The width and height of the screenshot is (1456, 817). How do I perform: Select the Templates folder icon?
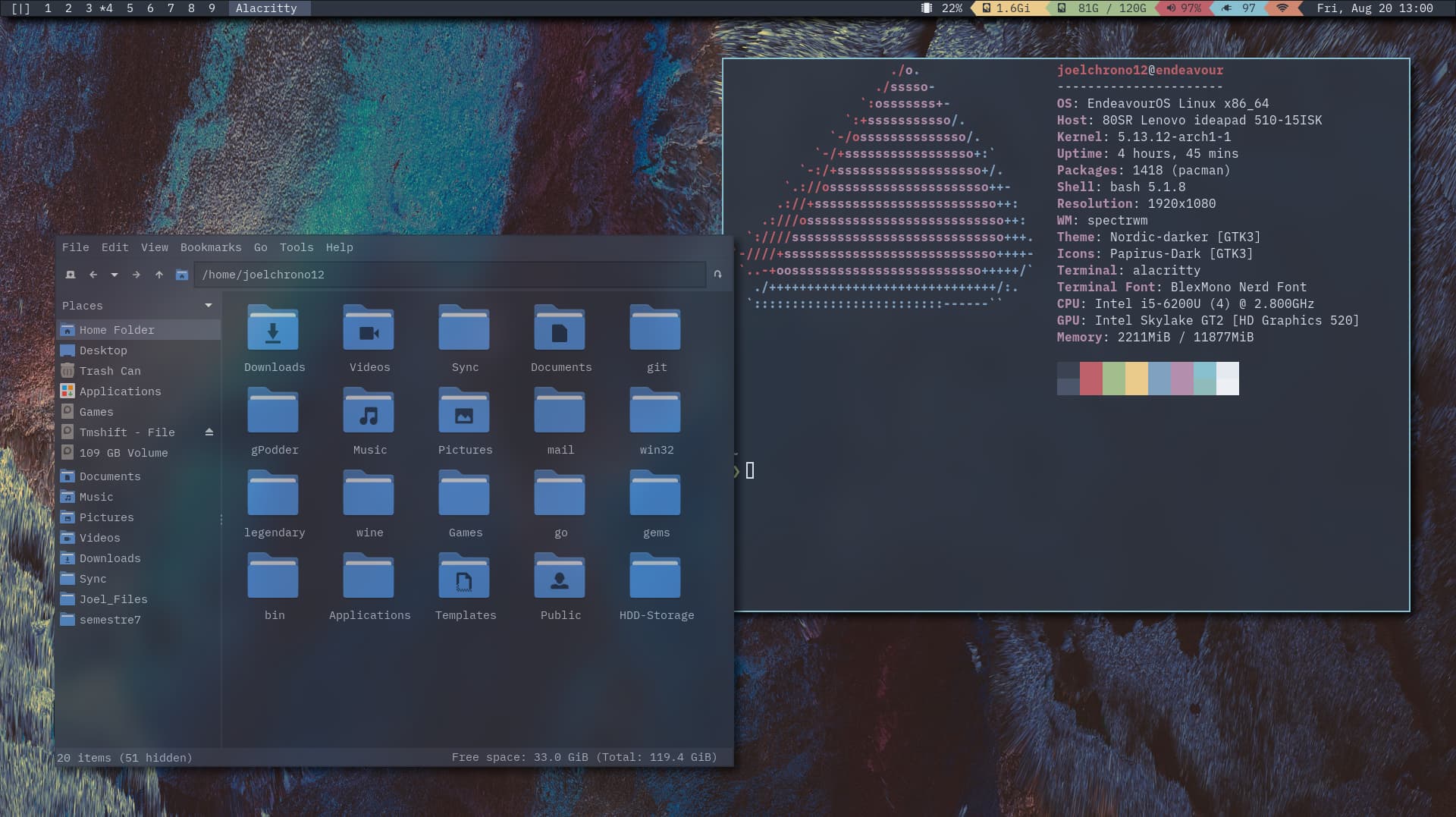(464, 576)
